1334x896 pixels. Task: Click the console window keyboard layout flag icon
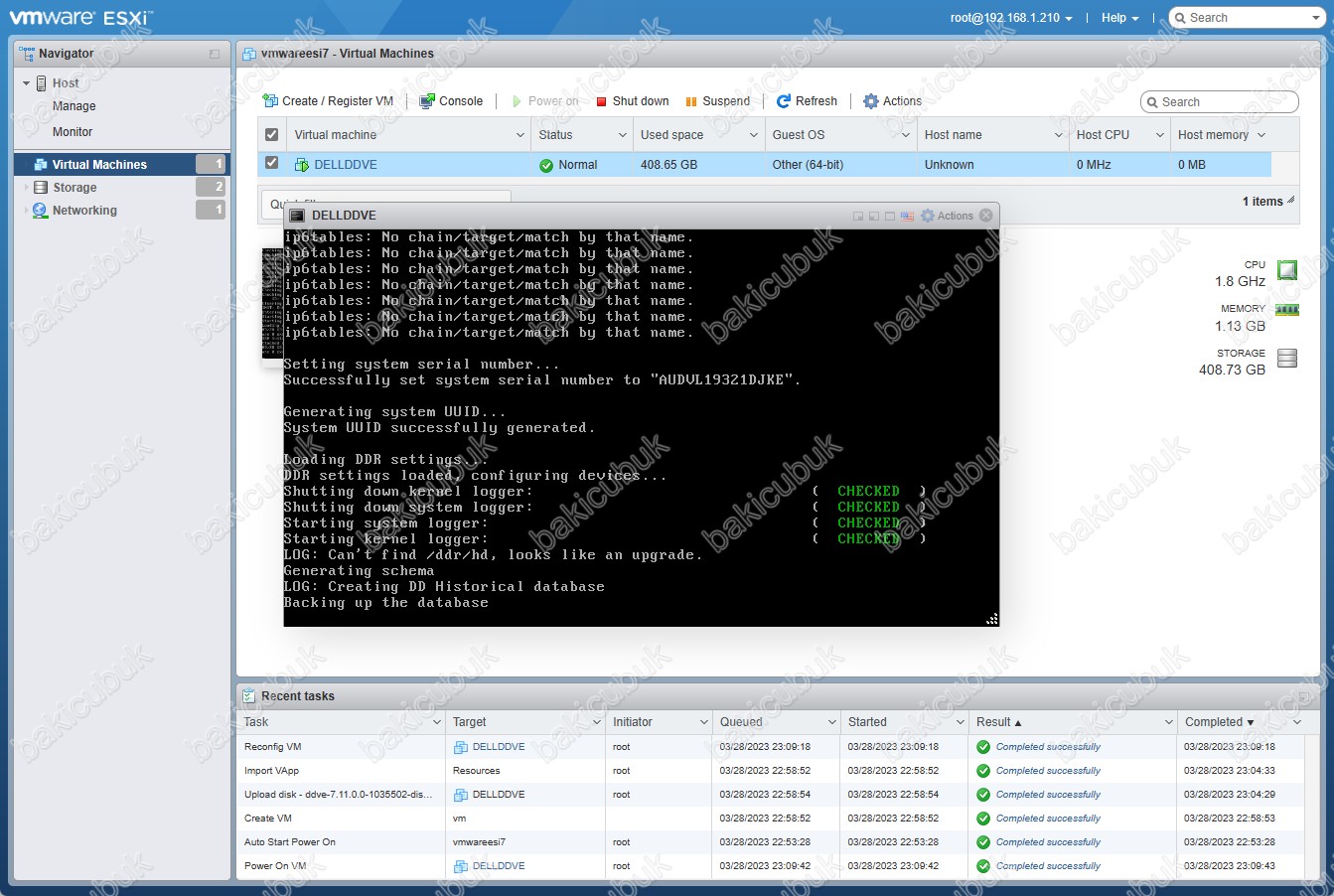pos(907,216)
